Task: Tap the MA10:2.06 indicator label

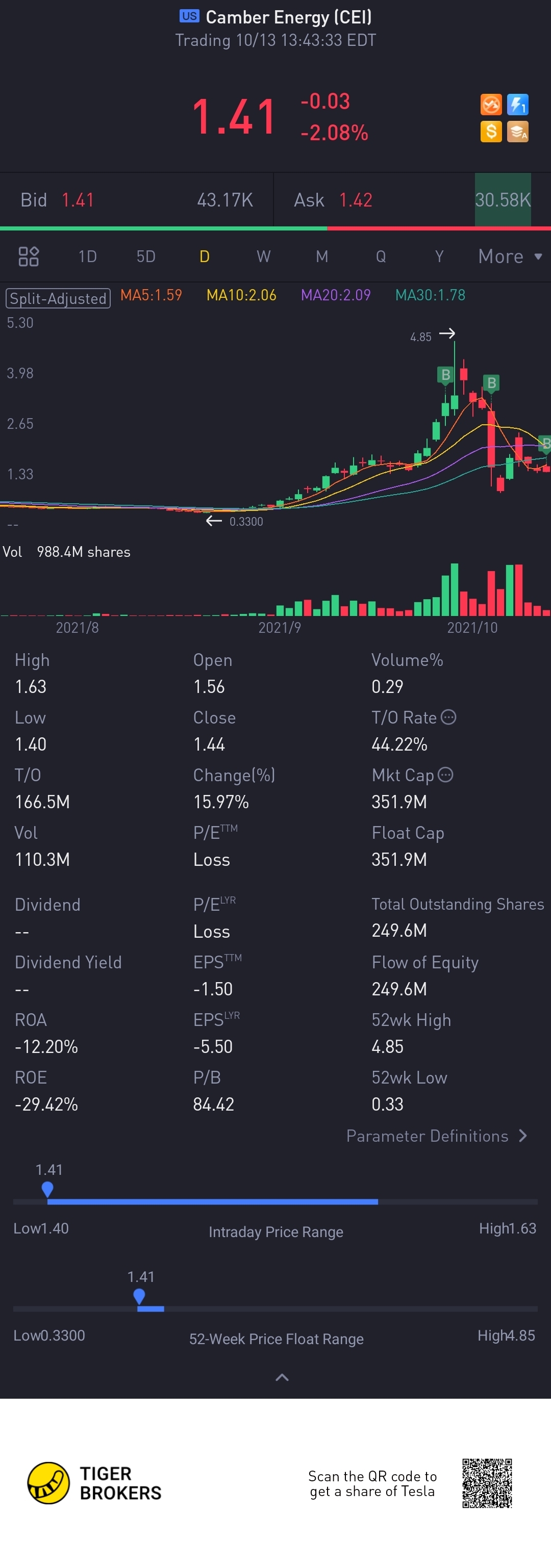Action: click(x=242, y=295)
